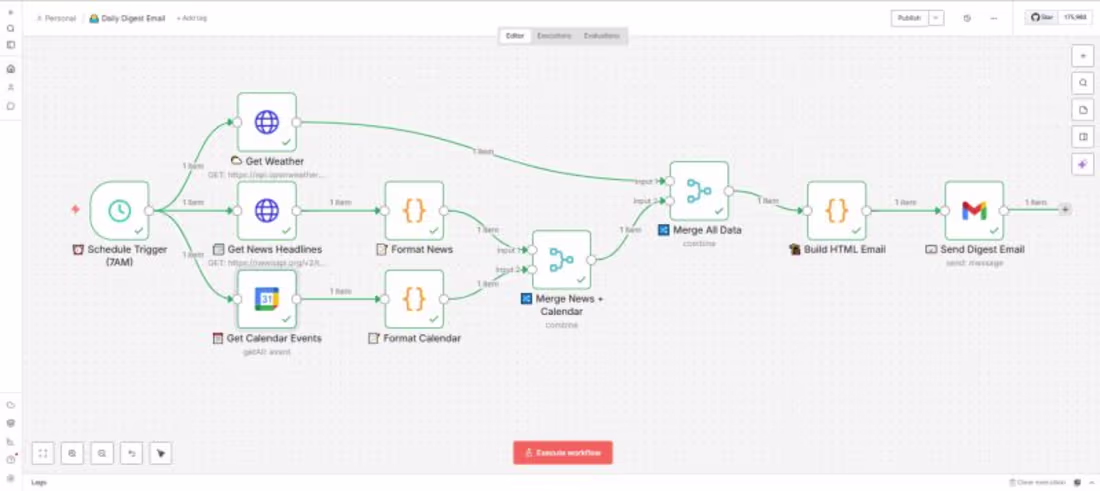The image size is (1100, 491).
Task: Fit workflow to view with zoom-to-fit button
Action: click(x=43, y=453)
